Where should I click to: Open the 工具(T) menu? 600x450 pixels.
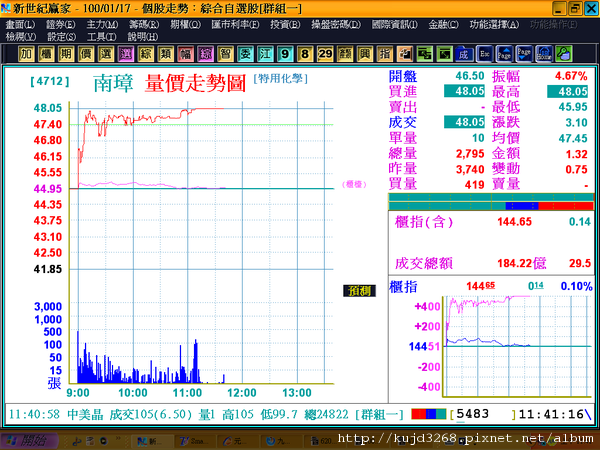(x=101, y=37)
